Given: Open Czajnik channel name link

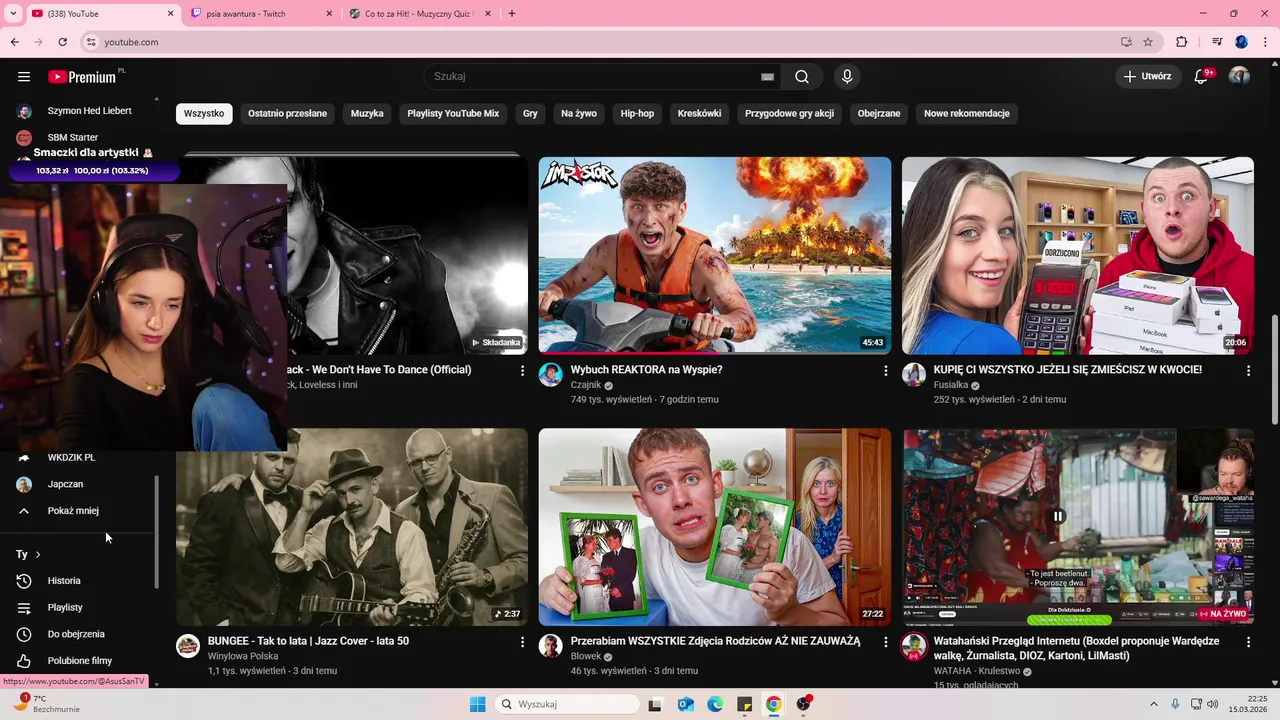Looking at the screenshot, I should (x=586, y=385).
